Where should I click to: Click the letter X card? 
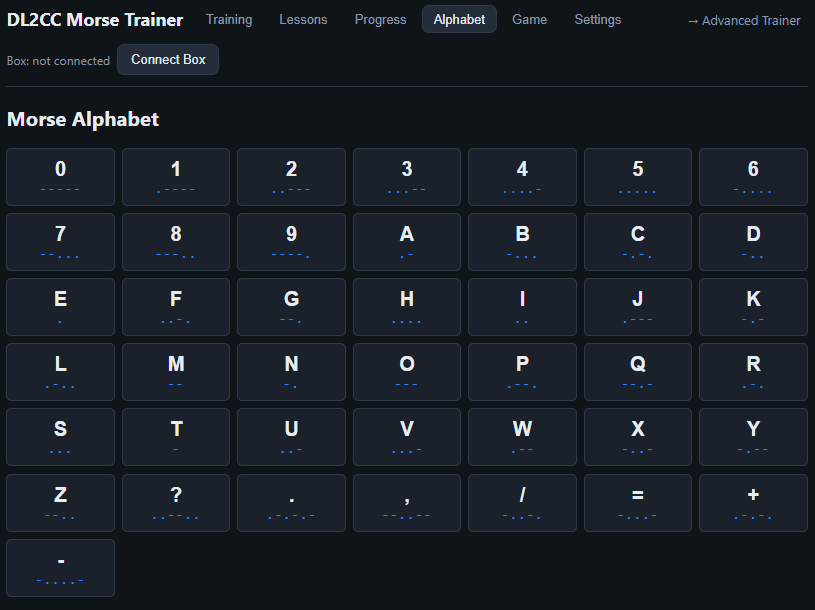[x=638, y=436]
